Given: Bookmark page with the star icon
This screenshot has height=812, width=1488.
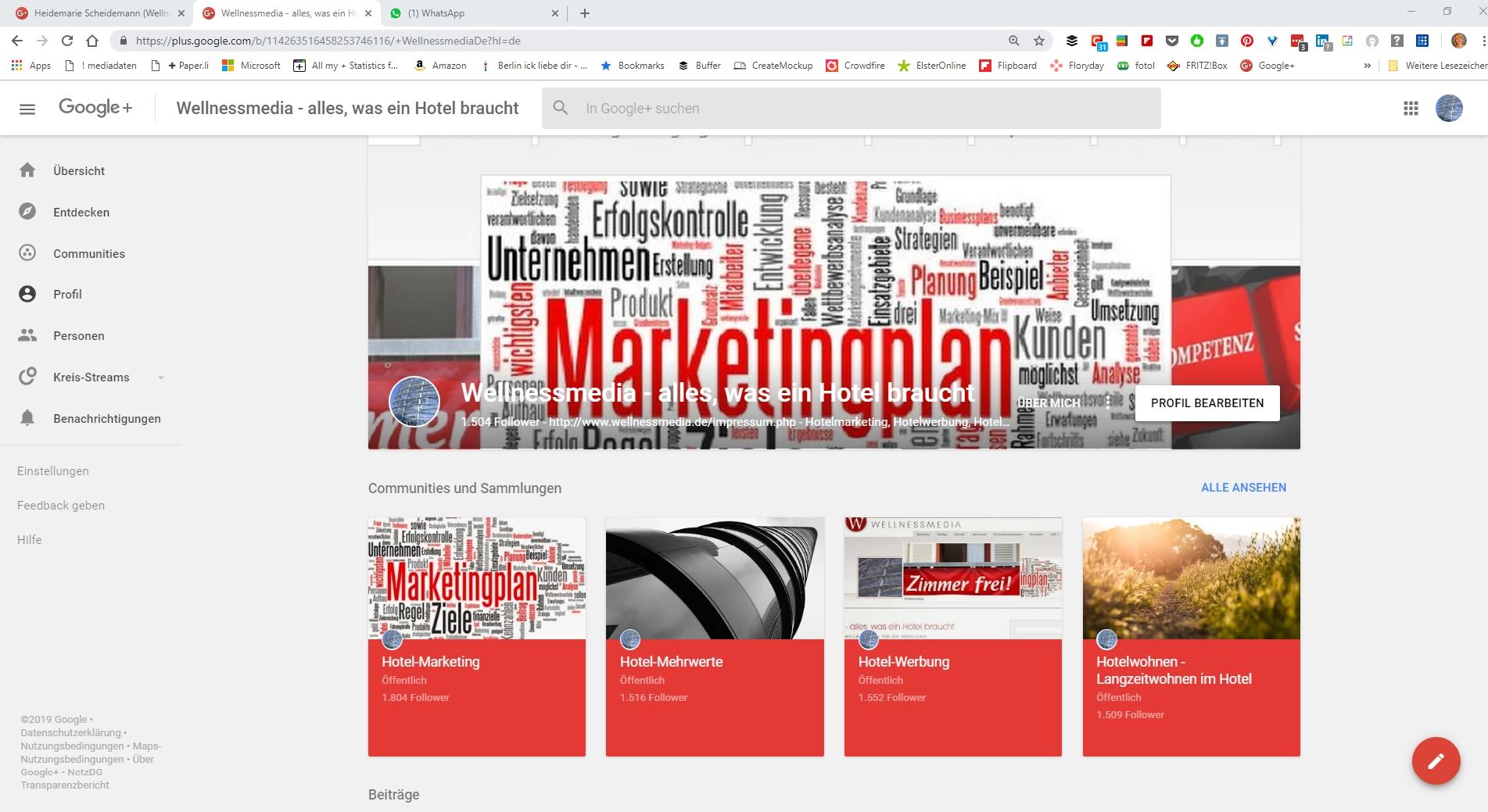Looking at the screenshot, I should pos(1038,41).
